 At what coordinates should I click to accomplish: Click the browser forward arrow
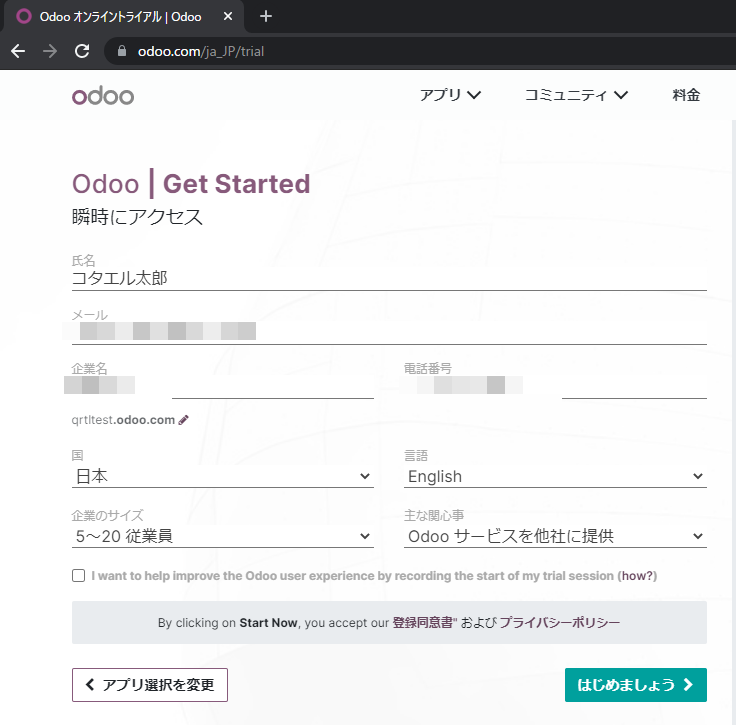[x=50, y=51]
